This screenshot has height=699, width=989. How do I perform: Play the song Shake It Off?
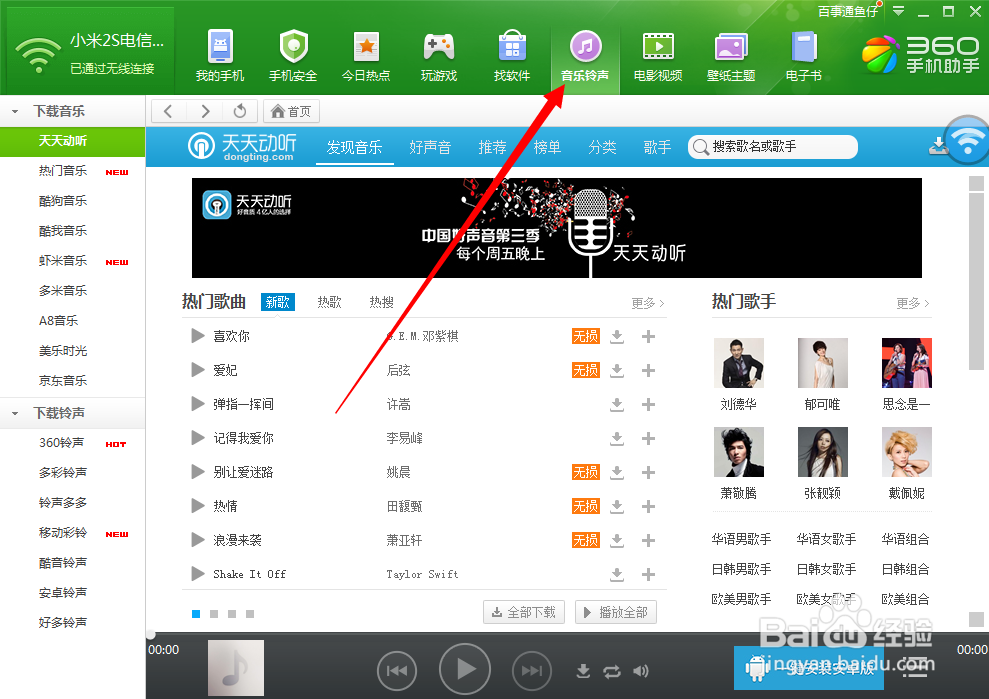point(198,573)
